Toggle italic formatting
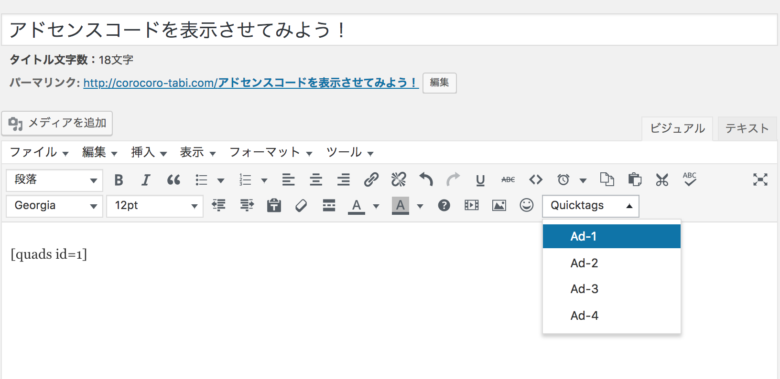The width and height of the screenshot is (780, 379). [145, 180]
